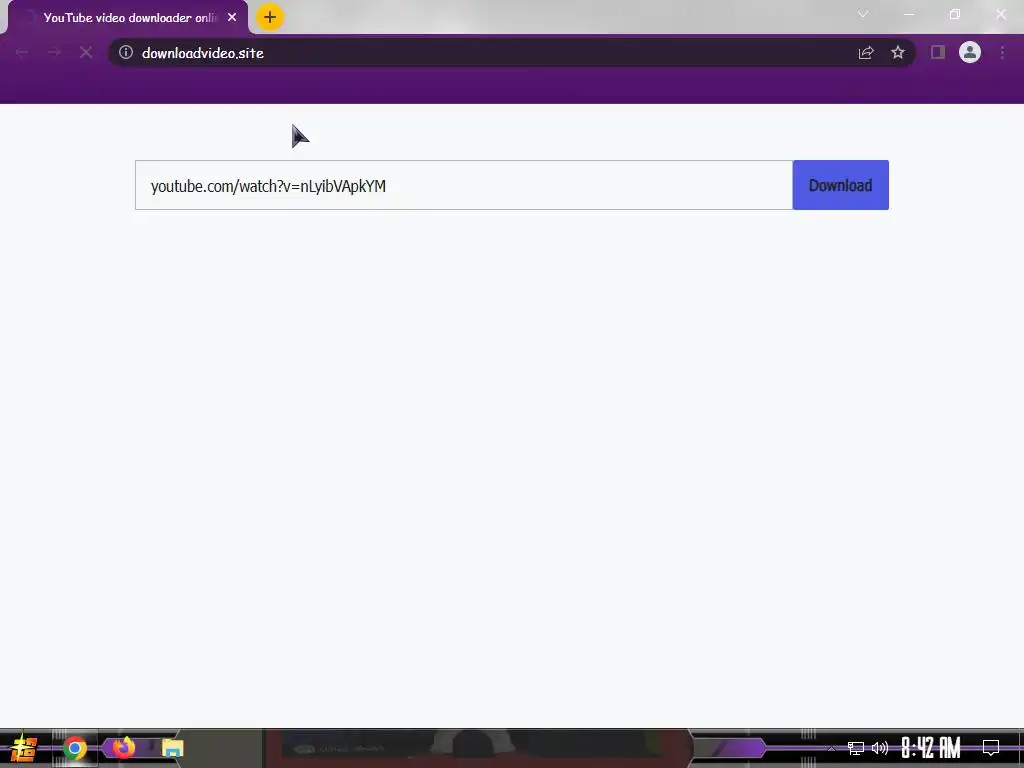Toggle the browser side panel
1024x768 pixels.
pyautogui.click(x=938, y=52)
